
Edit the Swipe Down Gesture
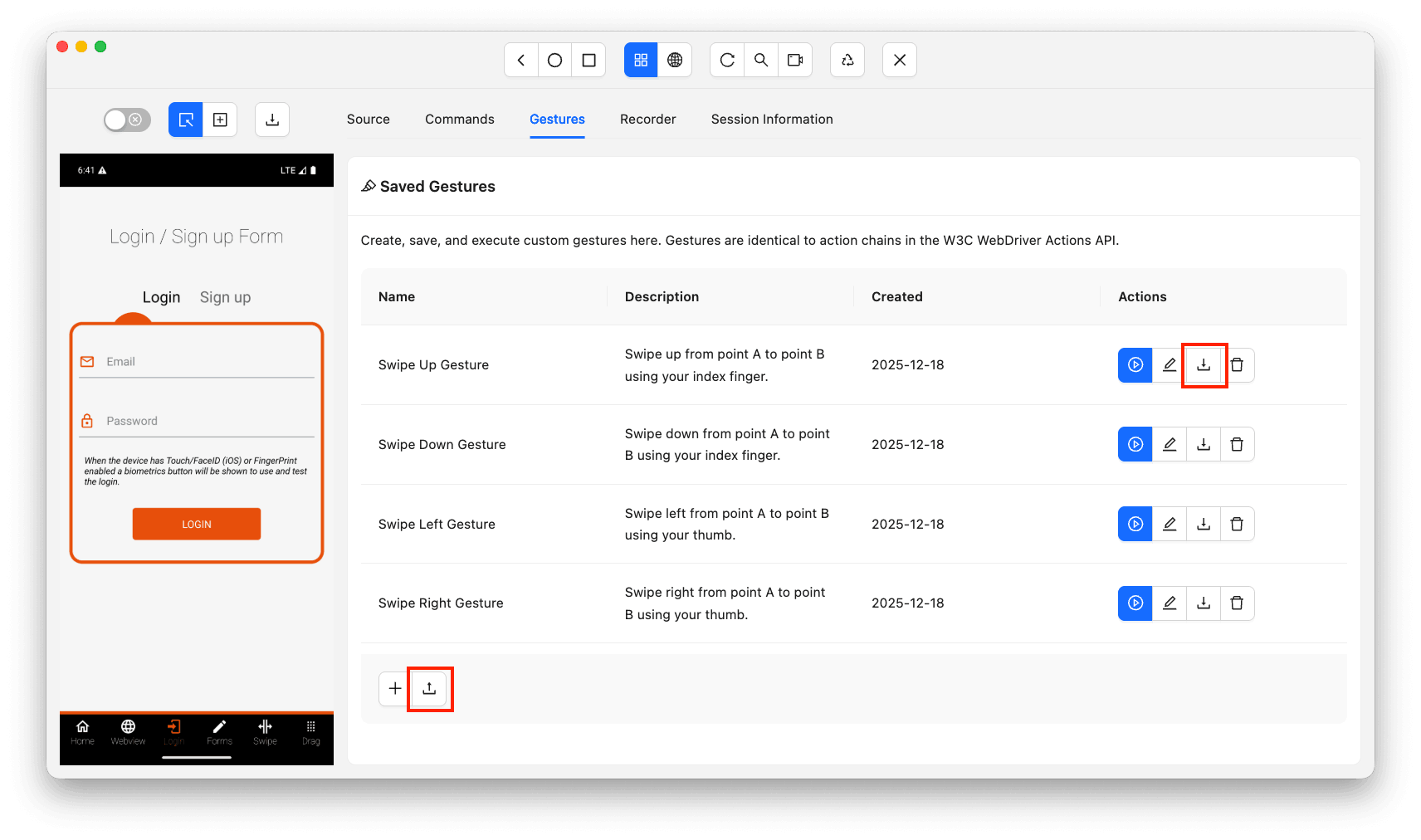click(x=1170, y=444)
